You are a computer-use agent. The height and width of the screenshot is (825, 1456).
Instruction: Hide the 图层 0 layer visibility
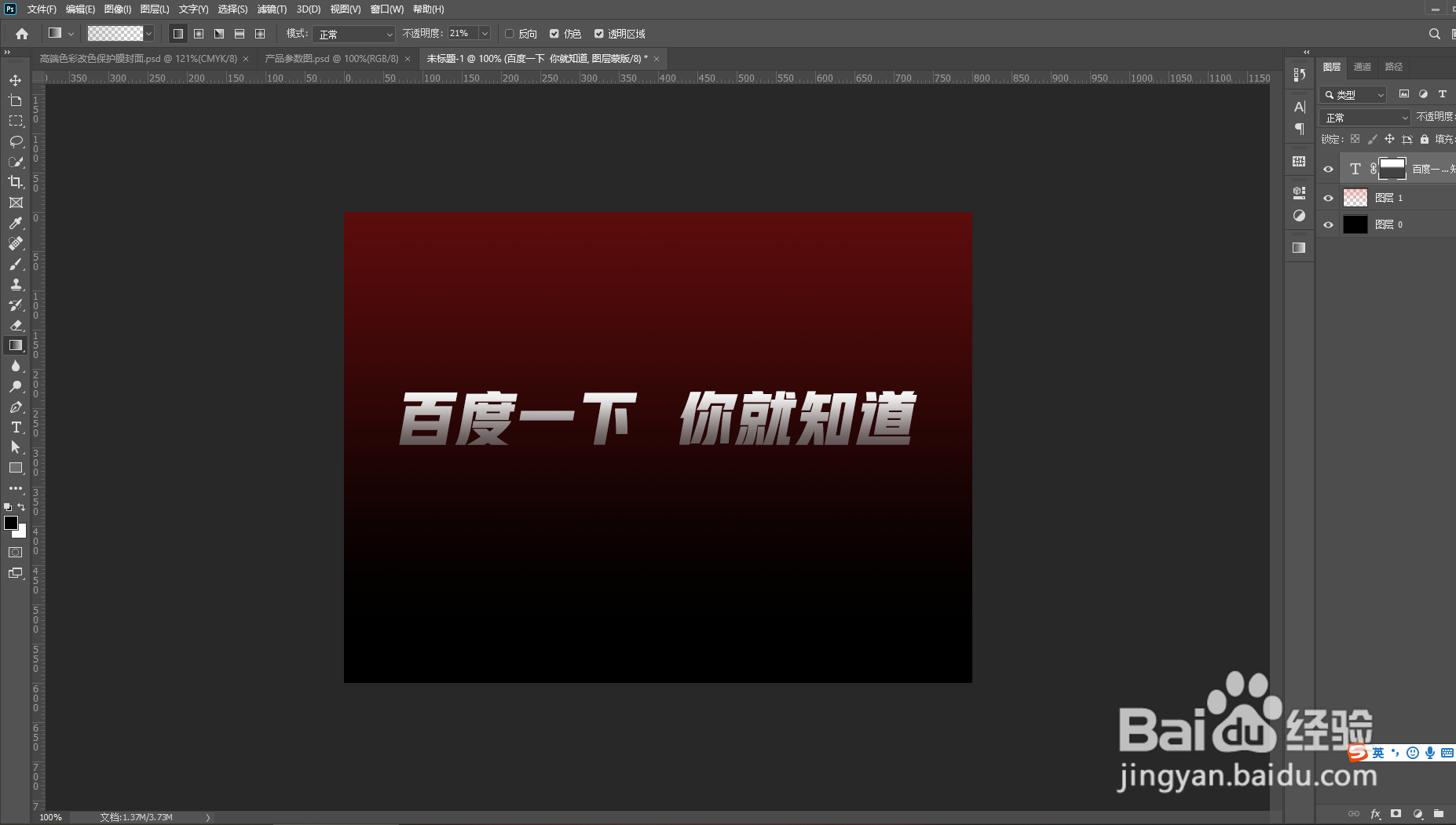pyautogui.click(x=1328, y=225)
